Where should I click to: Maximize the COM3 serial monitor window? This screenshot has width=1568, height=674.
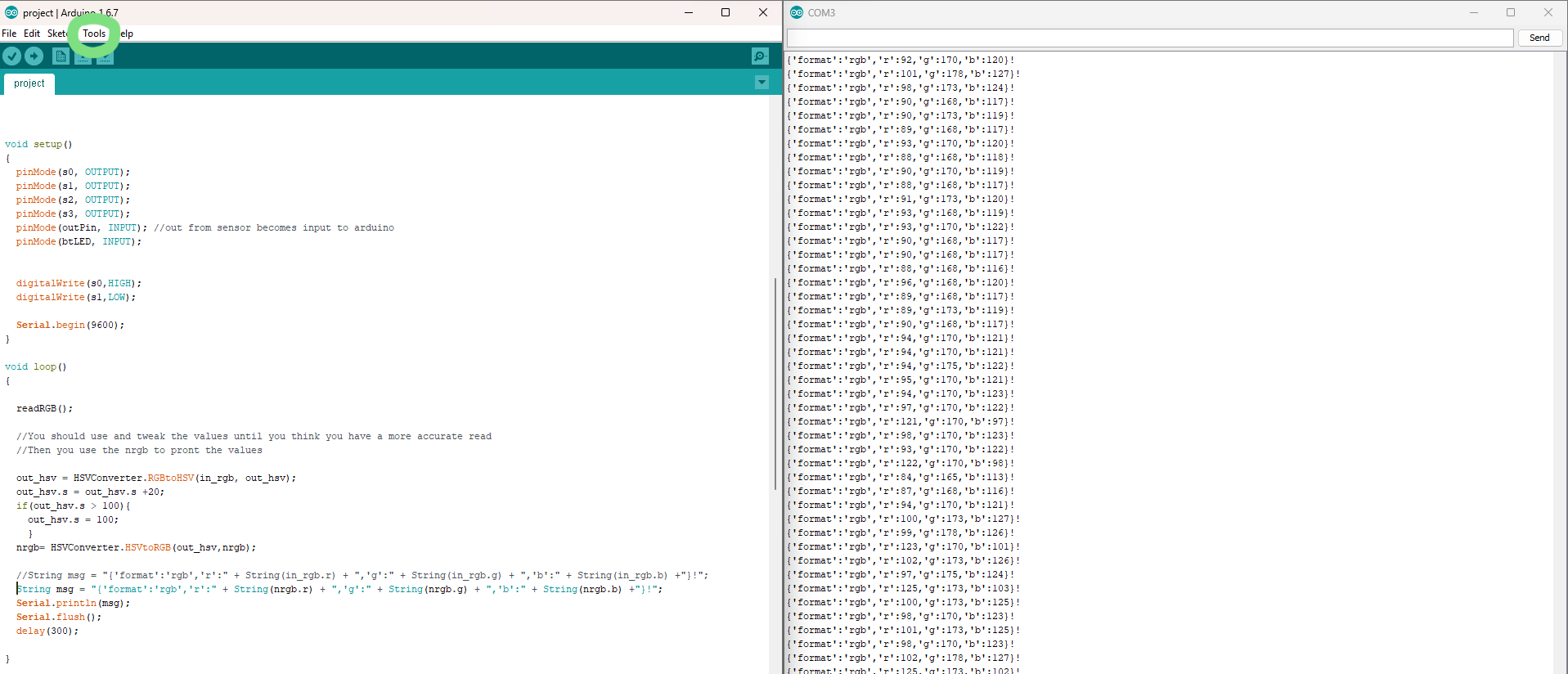1511,12
